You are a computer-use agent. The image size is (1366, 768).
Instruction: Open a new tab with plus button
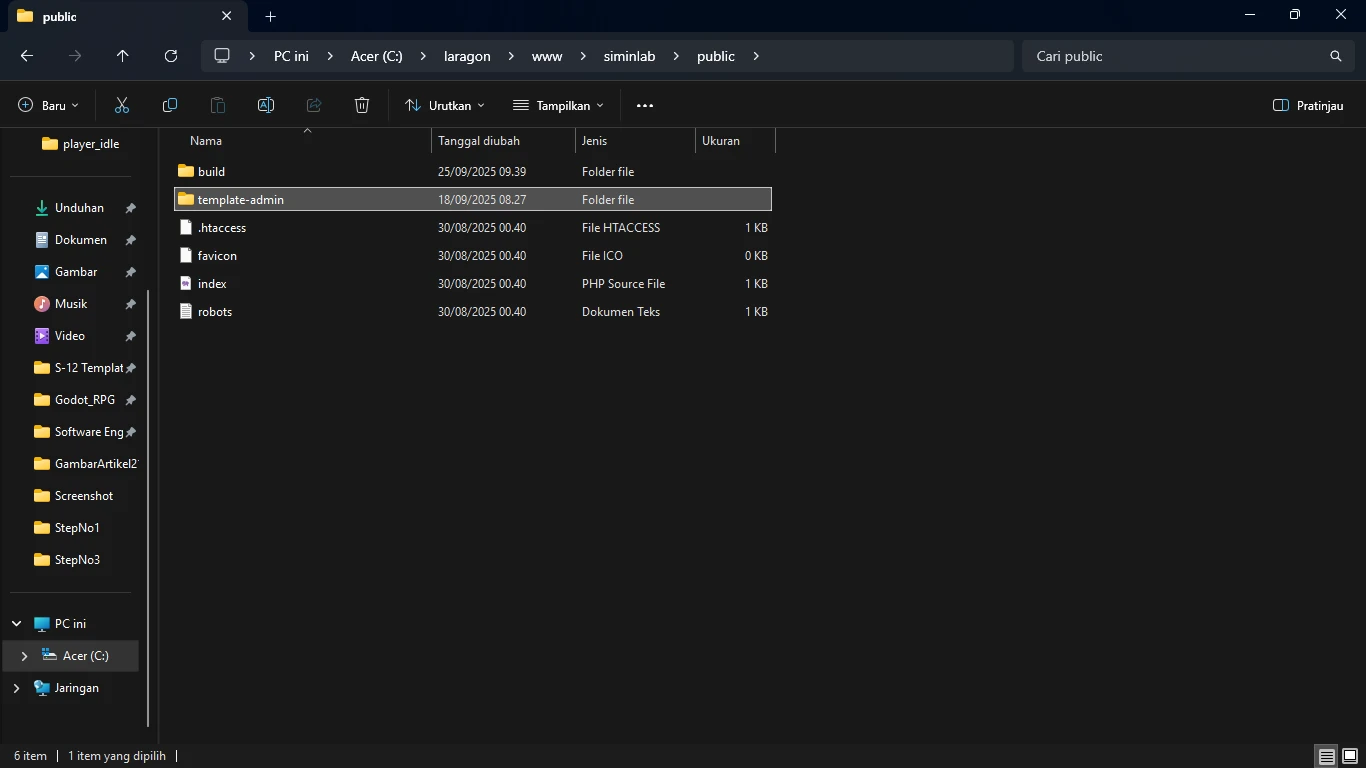coord(270,16)
